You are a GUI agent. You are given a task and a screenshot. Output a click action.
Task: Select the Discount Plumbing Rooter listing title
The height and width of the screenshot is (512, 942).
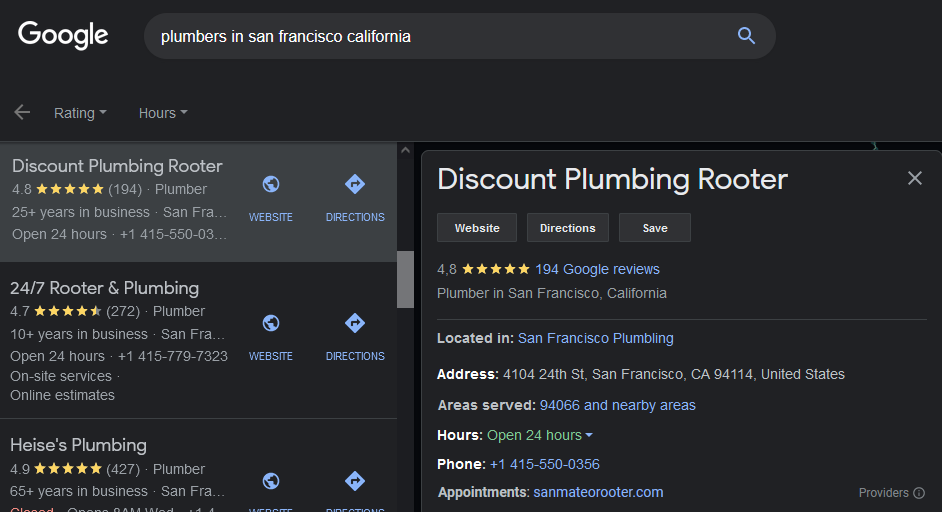117,166
